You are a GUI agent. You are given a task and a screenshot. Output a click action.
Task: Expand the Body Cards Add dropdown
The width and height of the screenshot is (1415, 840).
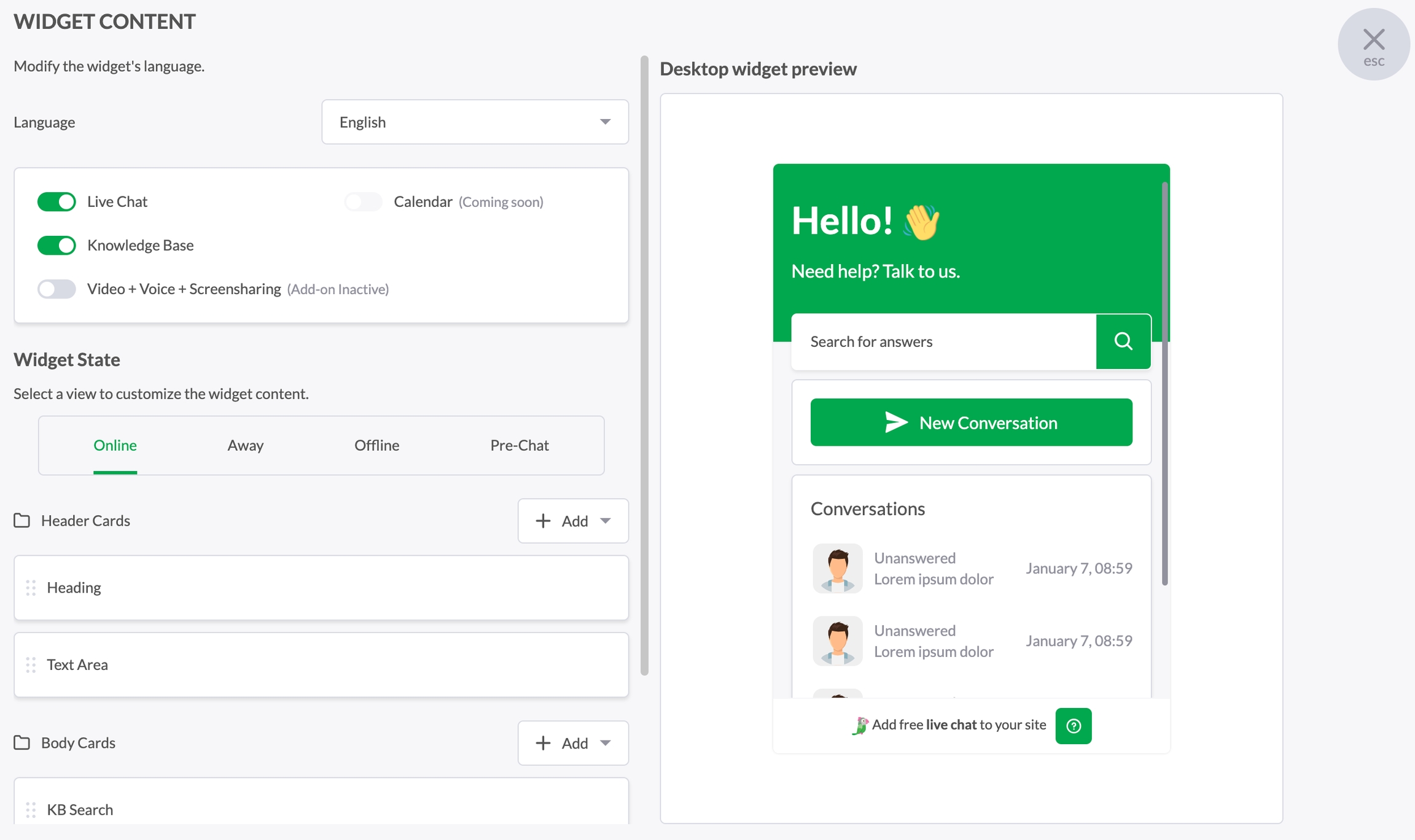tap(572, 743)
